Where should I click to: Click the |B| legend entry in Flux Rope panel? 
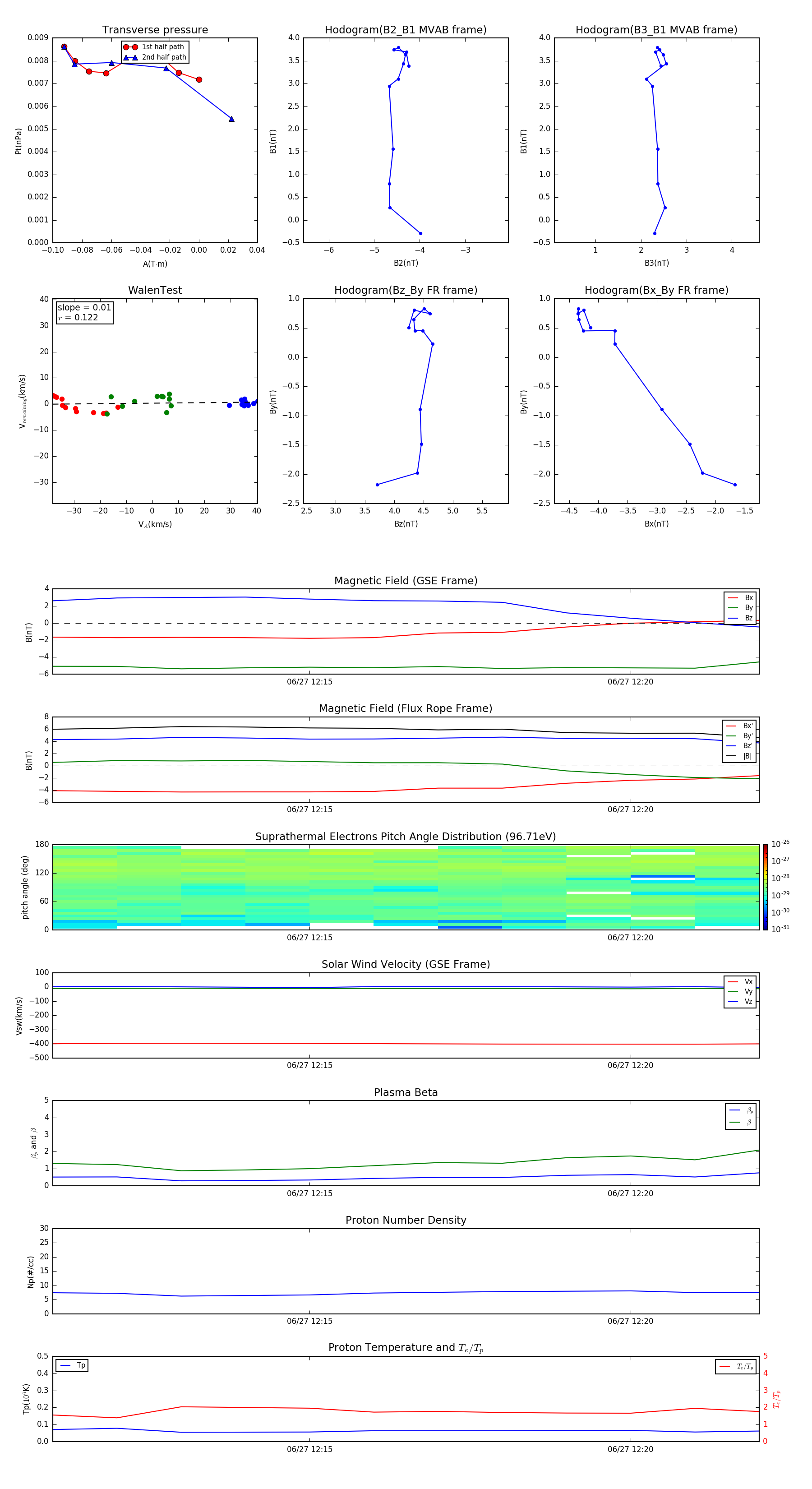(x=739, y=756)
